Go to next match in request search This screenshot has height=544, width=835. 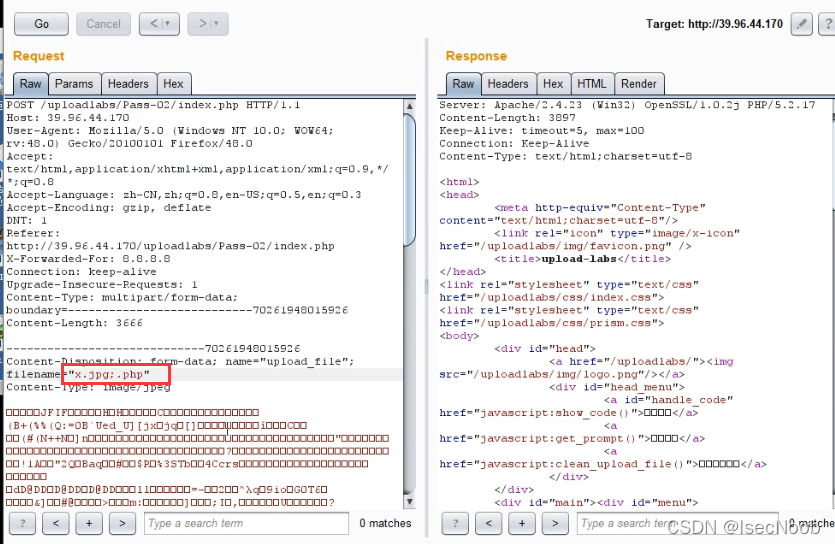coord(122,523)
